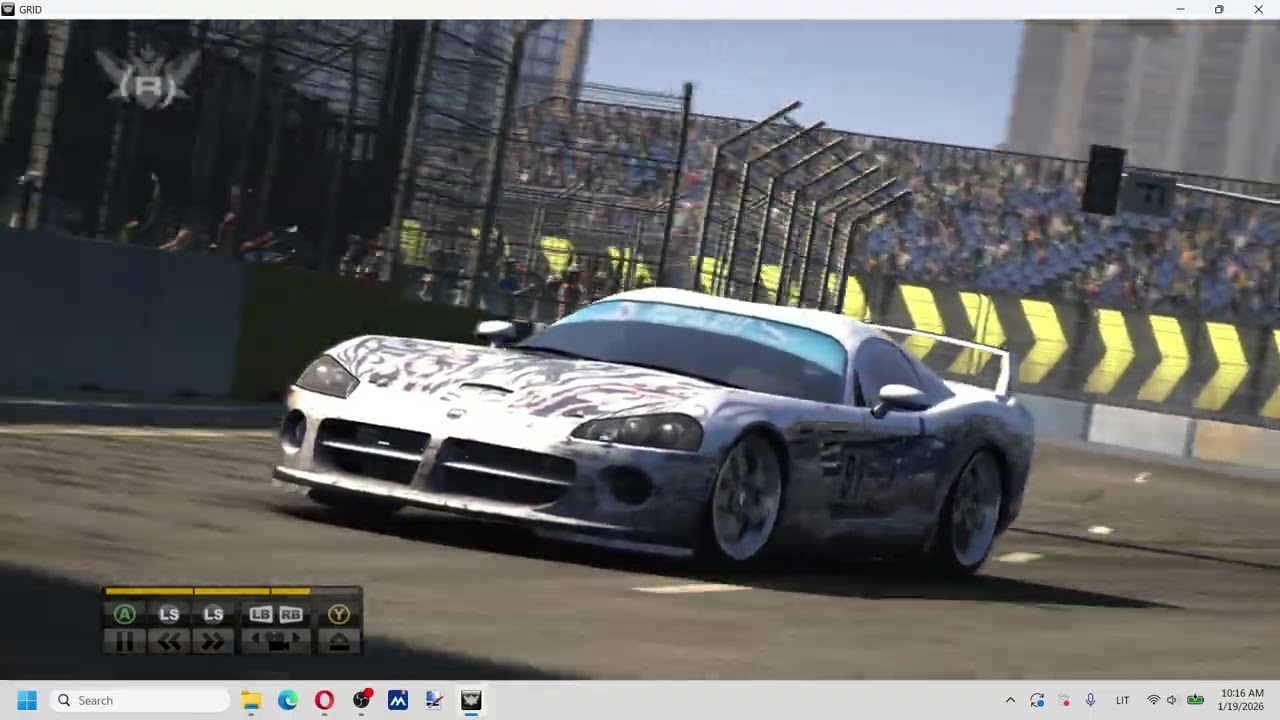
Task: Click the yellow Y button prompt
Action: pyautogui.click(x=339, y=614)
